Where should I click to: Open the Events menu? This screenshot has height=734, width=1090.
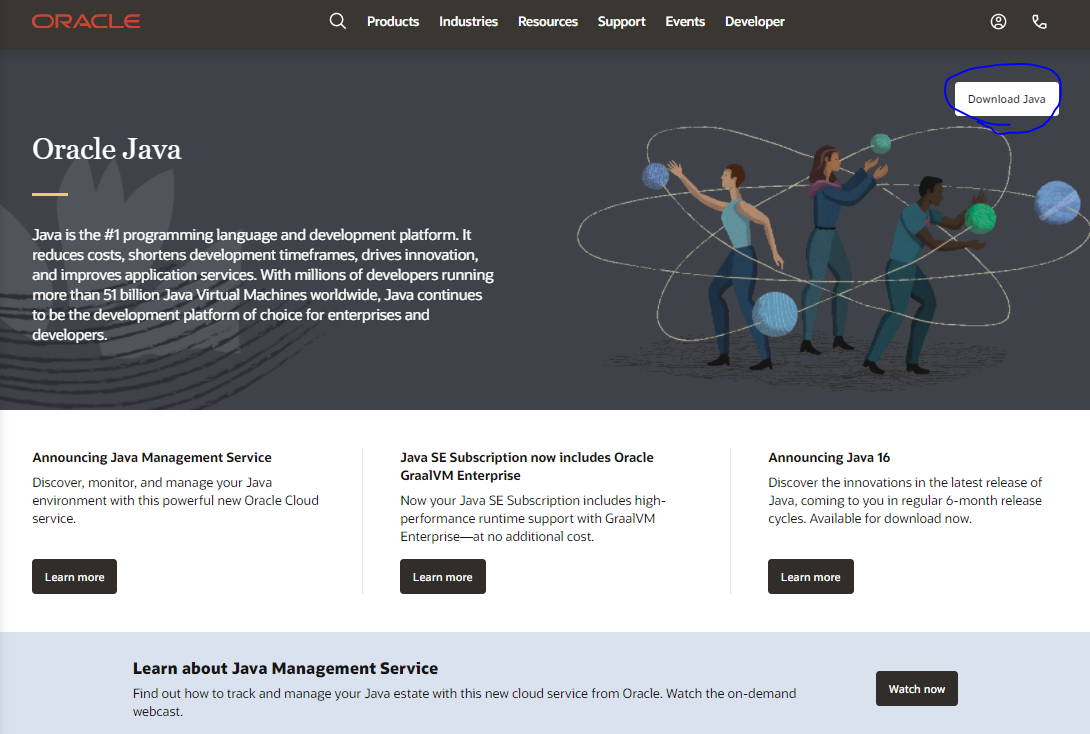click(685, 22)
